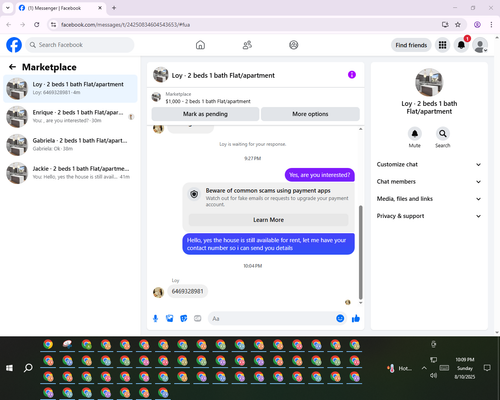The image size is (500, 400).
Task: Open the $1,000 listing link under Marketplace
Action: pyautogui.click(x=208, y=101)
